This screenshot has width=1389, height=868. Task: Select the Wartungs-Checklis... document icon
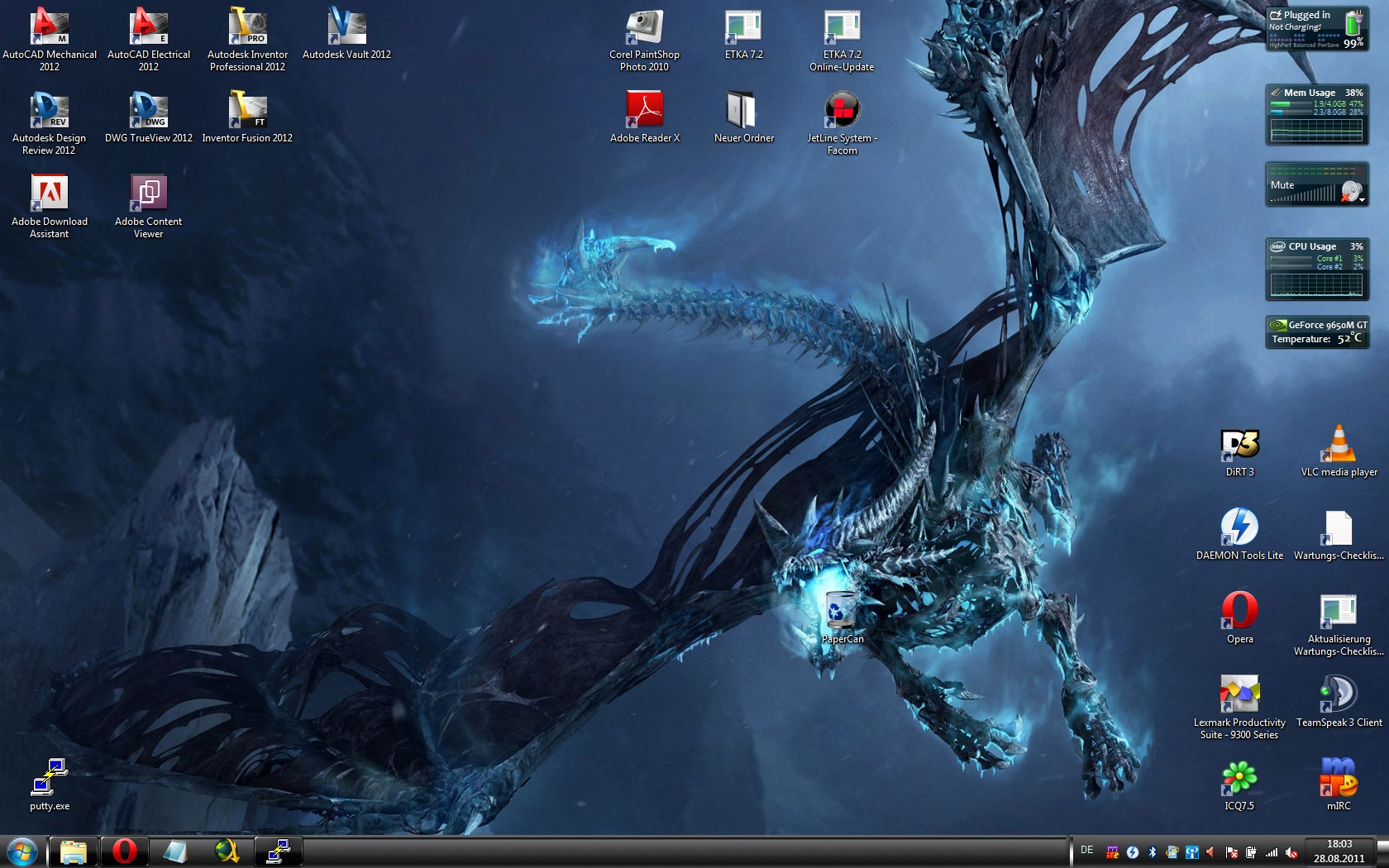(x=1339, y=534)
